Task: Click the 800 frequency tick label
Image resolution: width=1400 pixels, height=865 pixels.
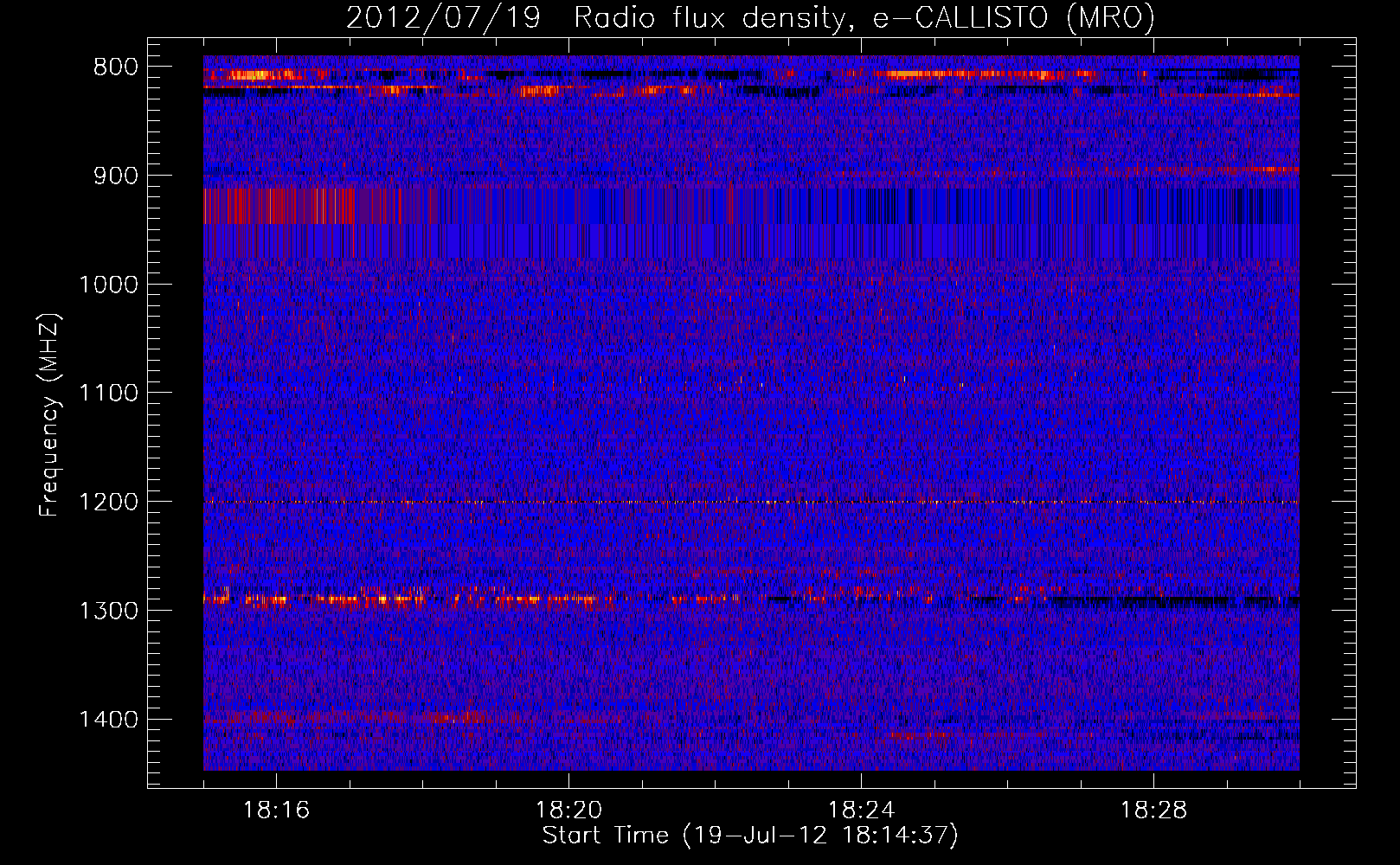Action: [115, 67]
